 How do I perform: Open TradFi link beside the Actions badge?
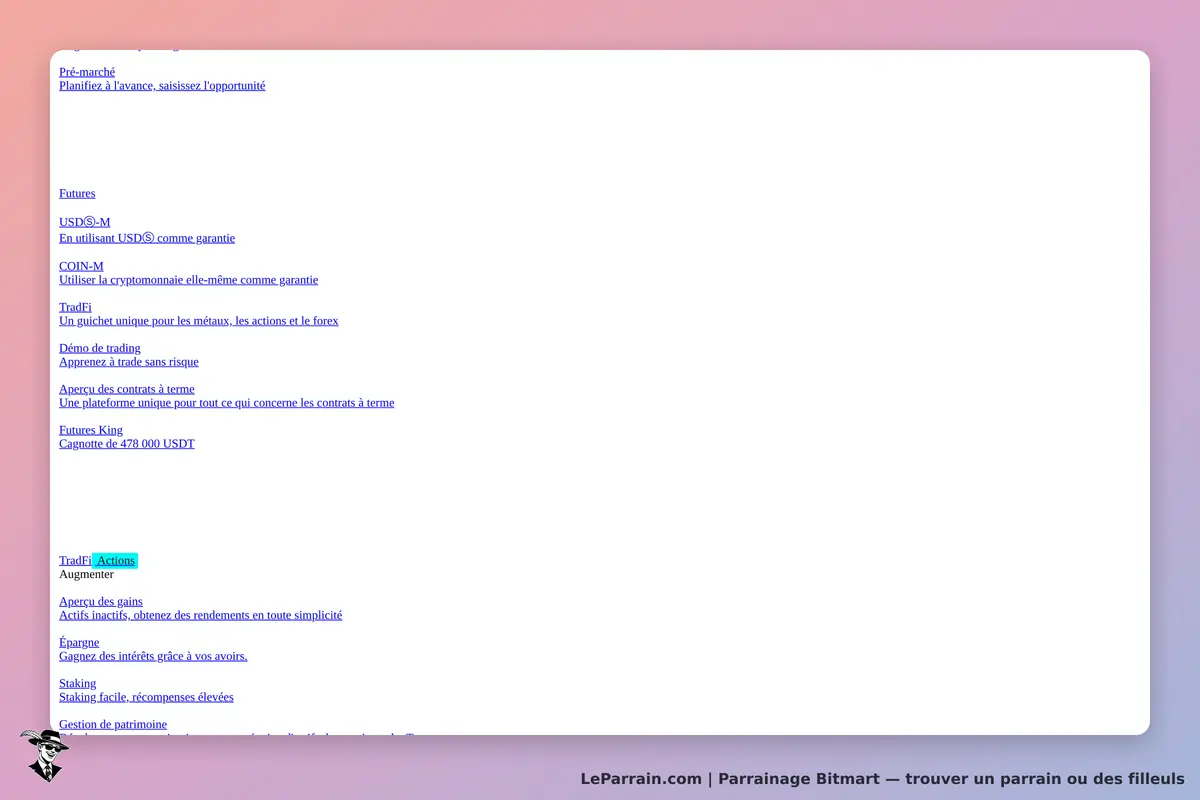tap(75, 561)
